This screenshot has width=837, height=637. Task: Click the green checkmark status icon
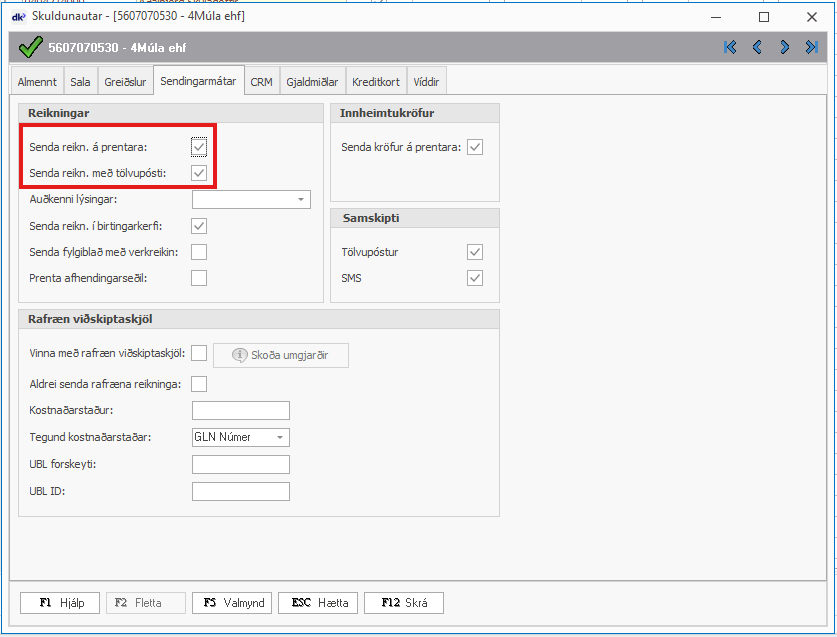pyautogui.click(x=31, y=47)
